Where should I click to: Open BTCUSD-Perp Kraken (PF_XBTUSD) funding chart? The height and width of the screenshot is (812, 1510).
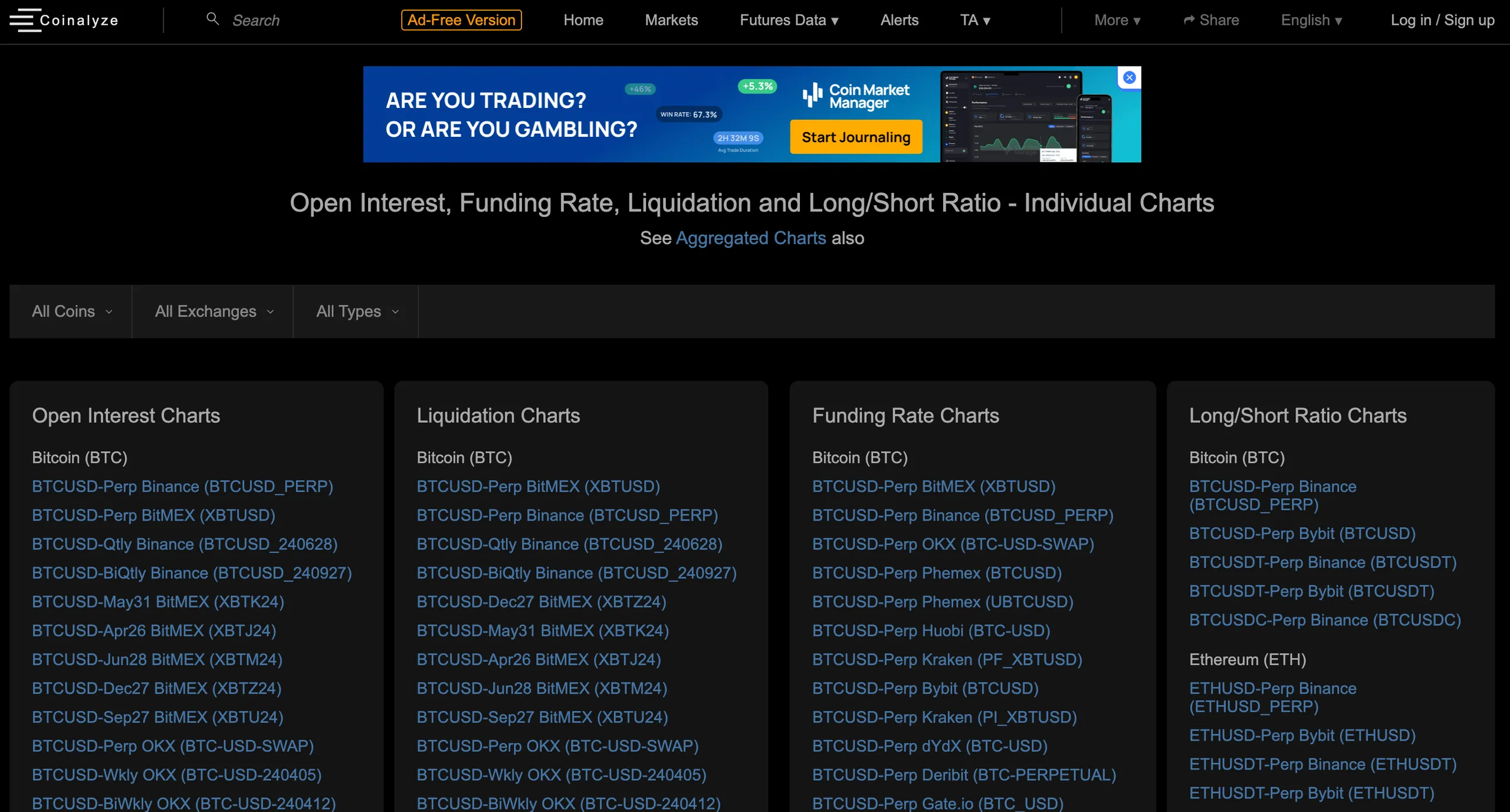(x=947, y=660)
